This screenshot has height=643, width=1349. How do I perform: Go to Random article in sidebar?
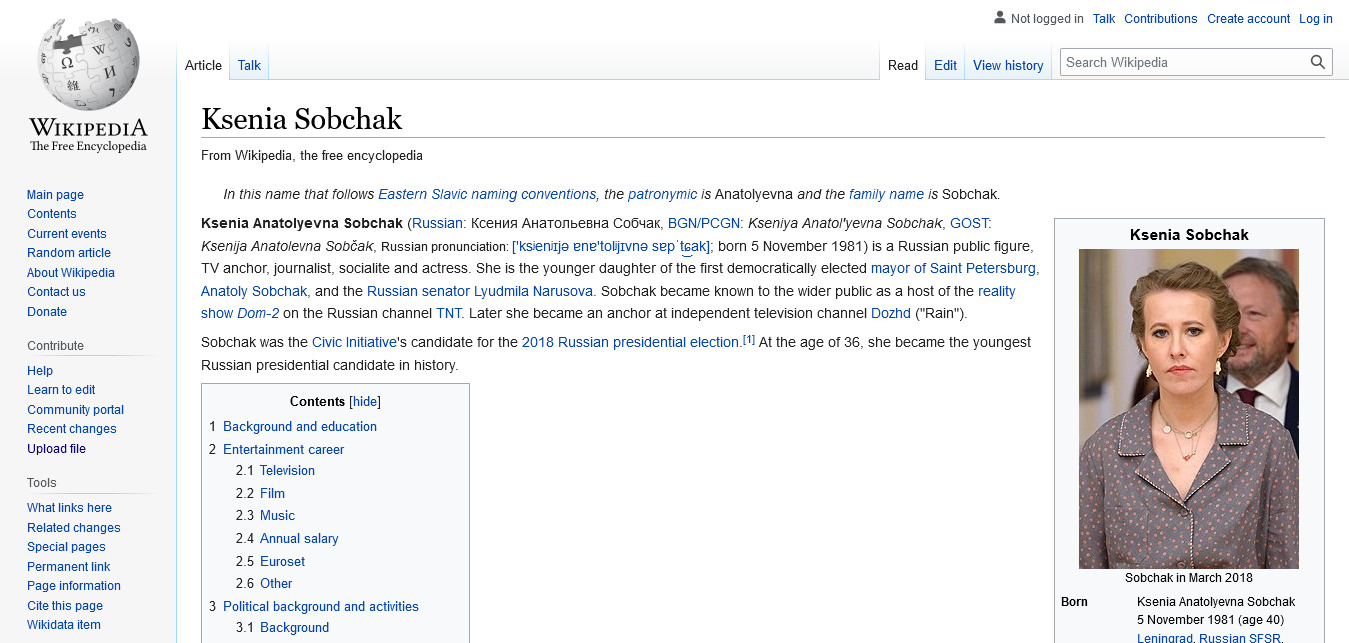tap(69, 253)
